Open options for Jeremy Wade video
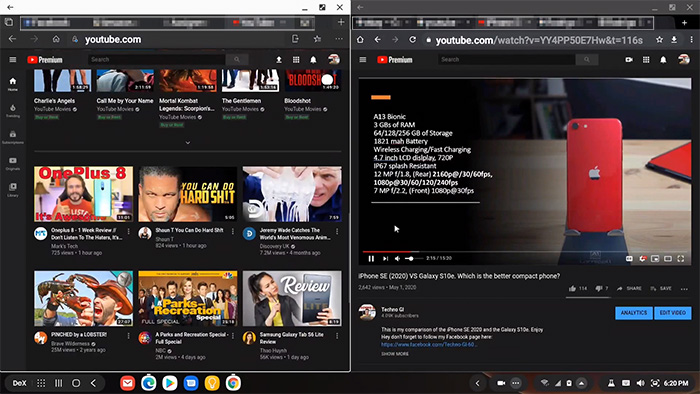 coord(337,231)
